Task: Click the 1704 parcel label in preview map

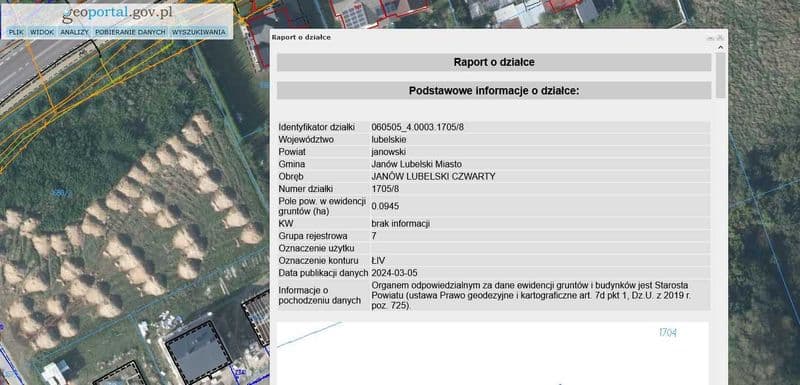Action: 667,333
